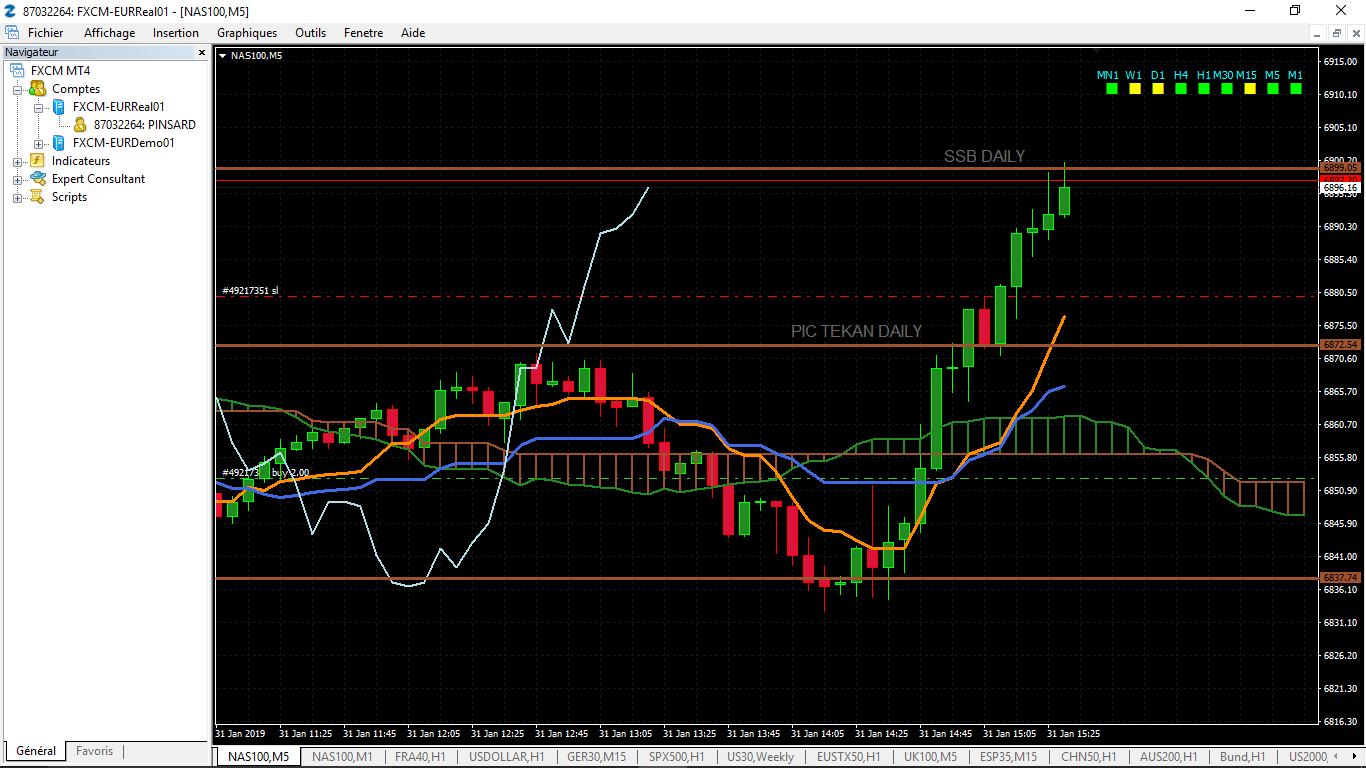Click the yellow D1 timeframe square
1366x768 pixels.
click(1158, 89)
